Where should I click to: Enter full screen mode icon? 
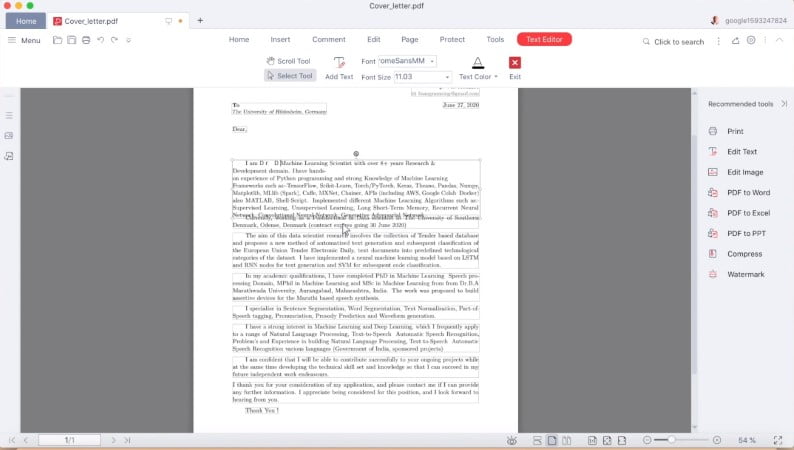pos(778,440)
